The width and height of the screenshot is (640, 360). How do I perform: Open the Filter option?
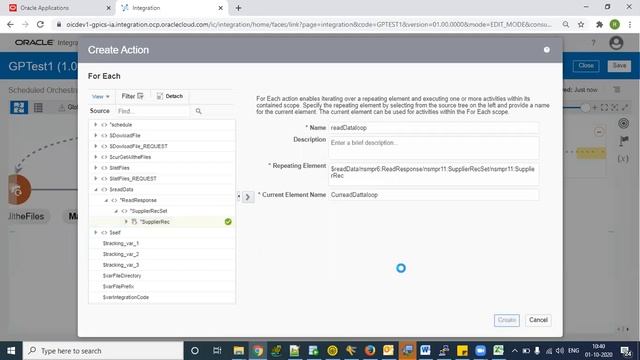coord(132,96)
